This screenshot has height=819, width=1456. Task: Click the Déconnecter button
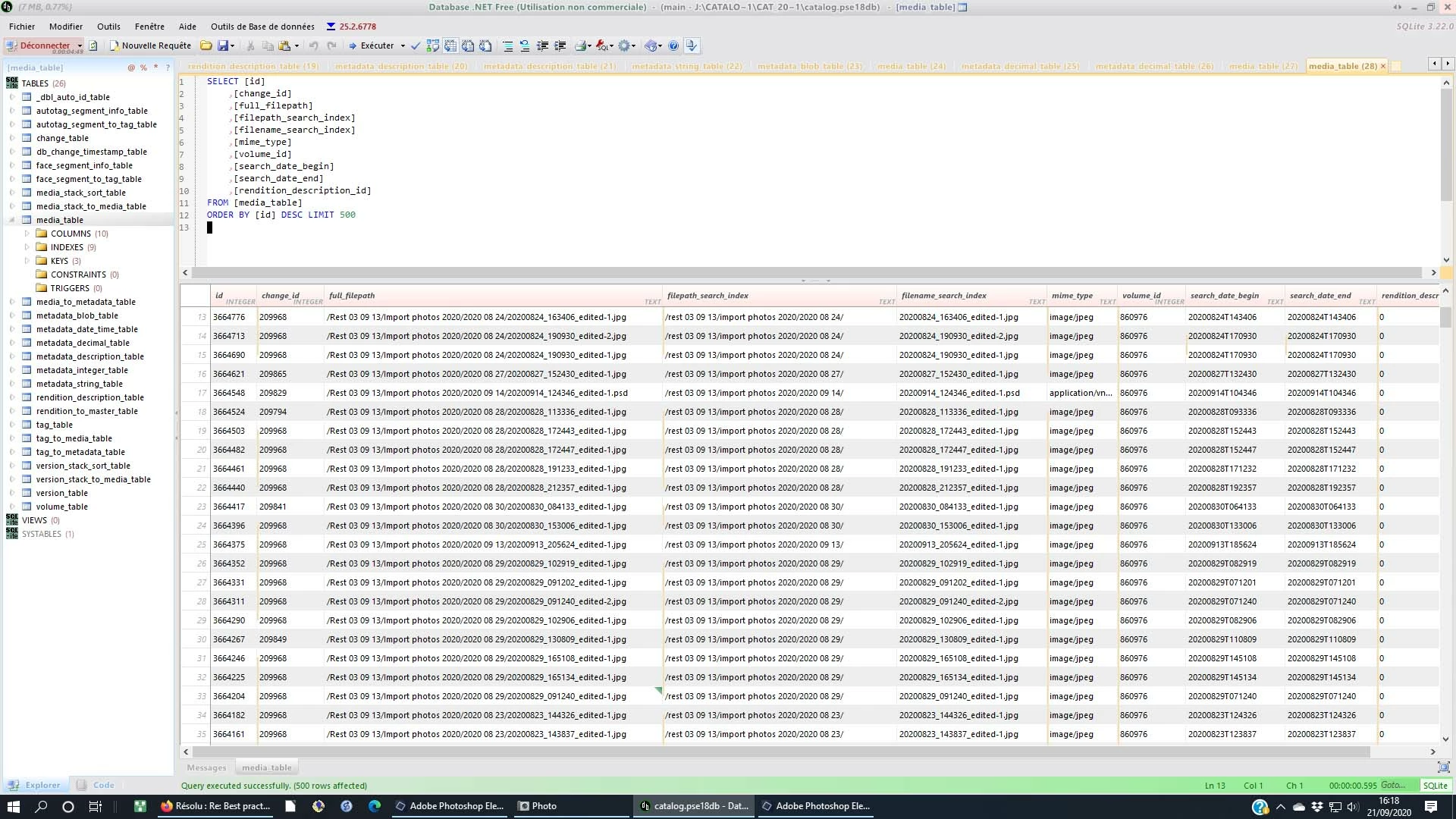[44, 45]
